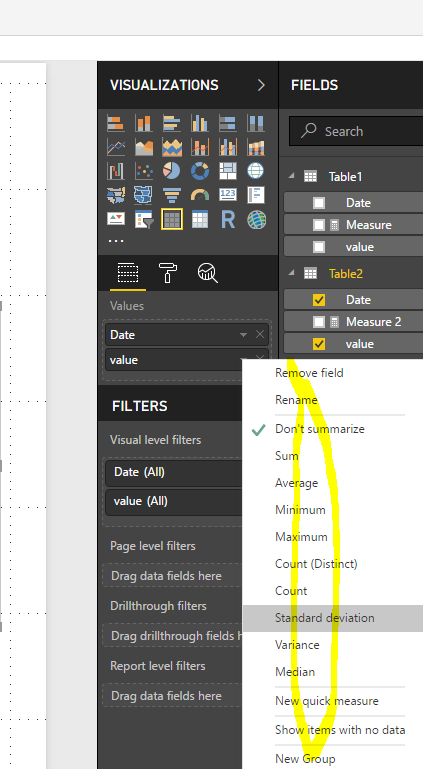The height and width of the screenshot is (769, 423).
Task: Select the Map globe visual
Action: (x=255, y=171)
